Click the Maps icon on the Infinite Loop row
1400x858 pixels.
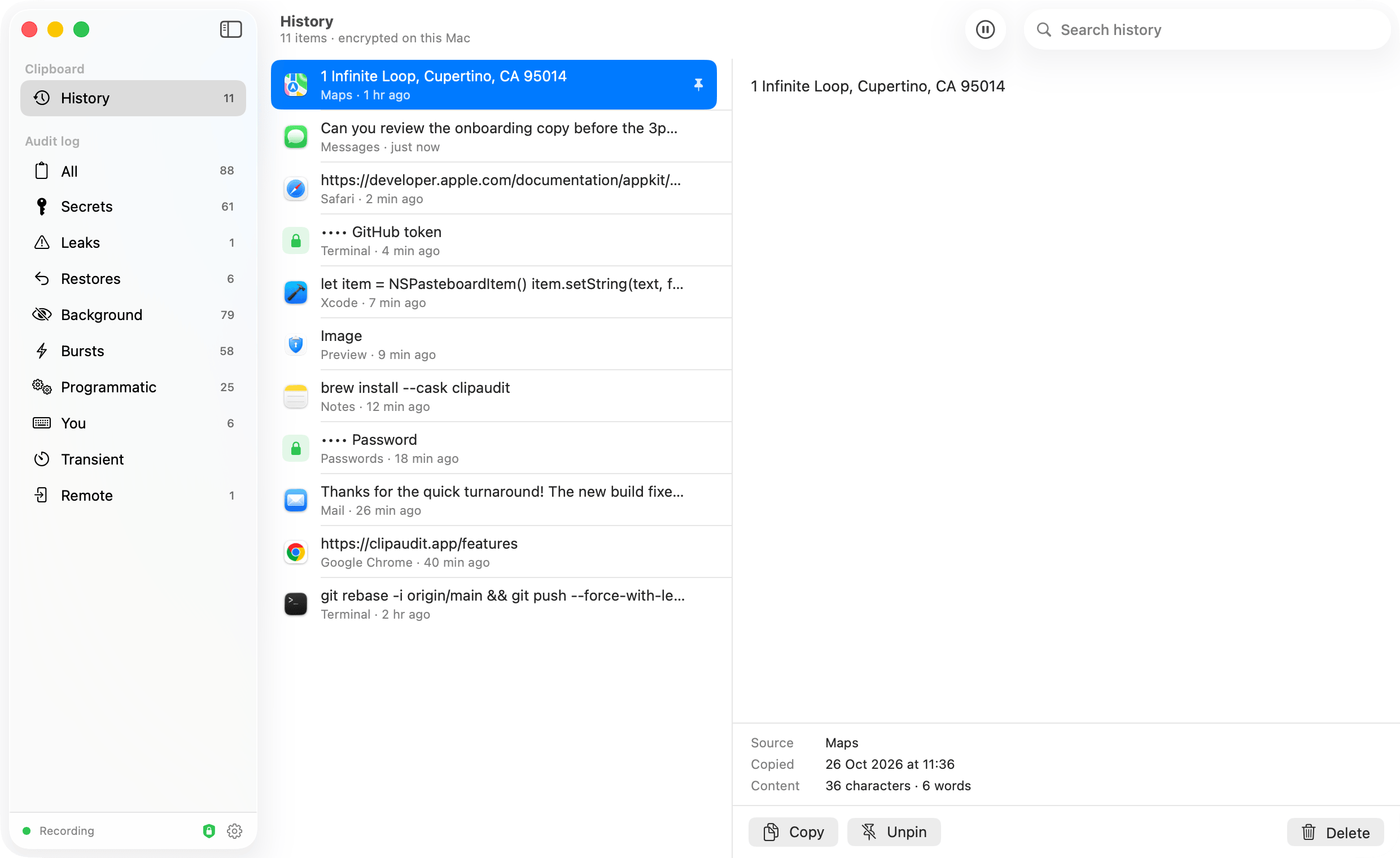[295, 85]
